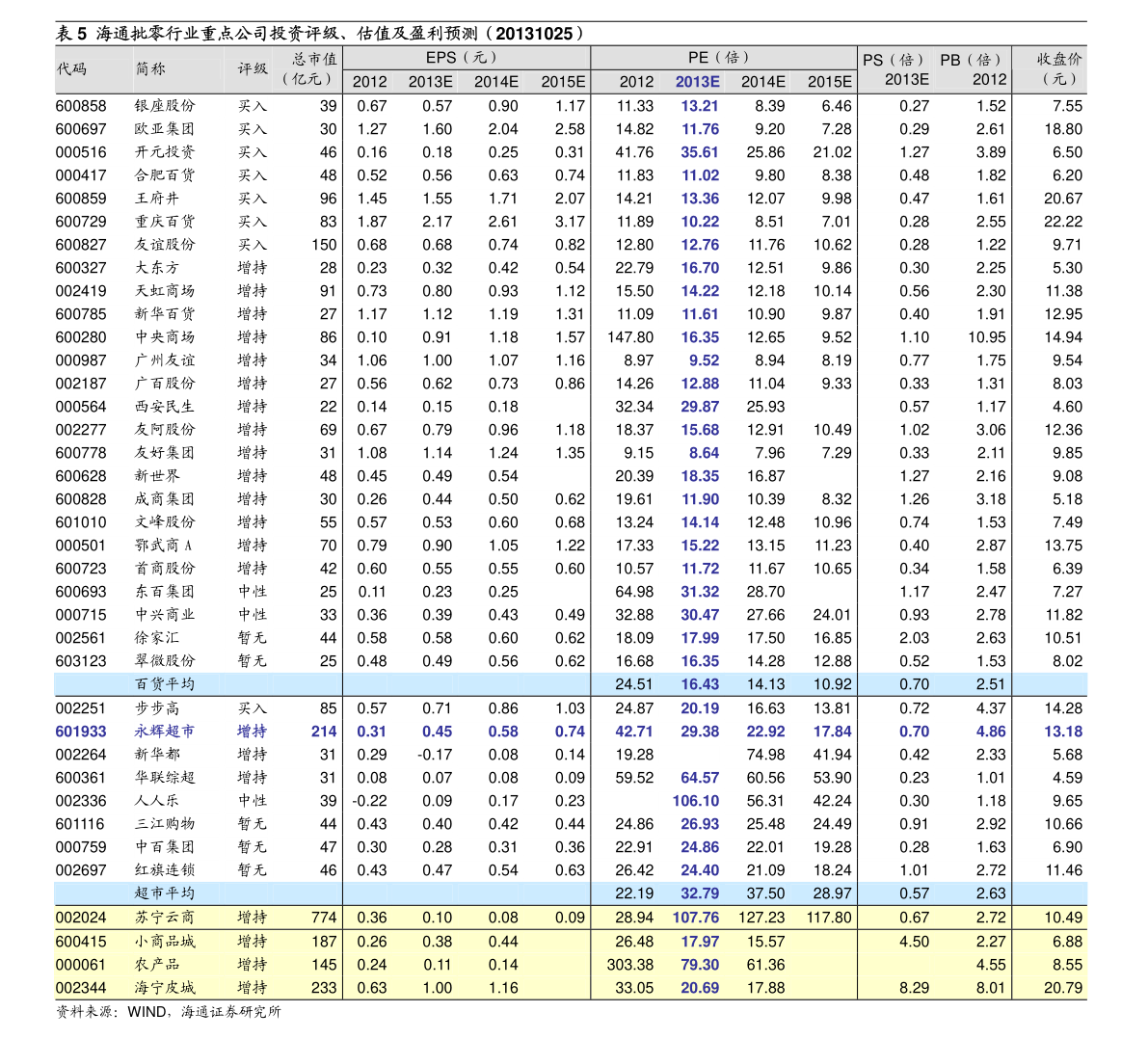1148x1039 pixels.
Task: Select the 收盘价（元）column header
Action: click(x=1058, y=68)
